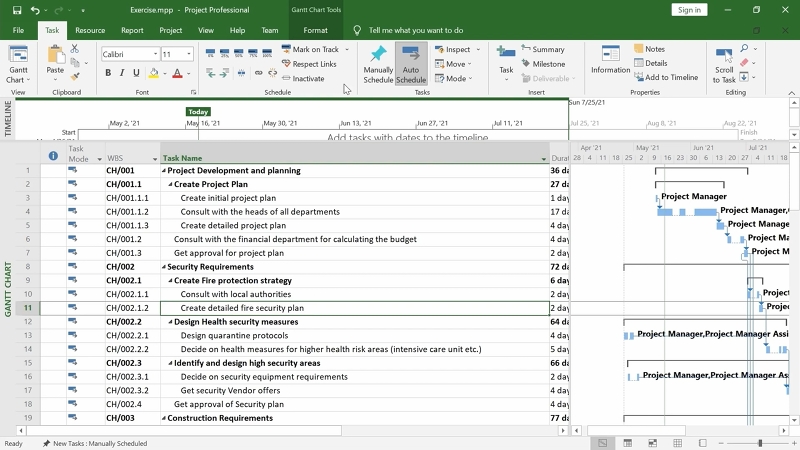Toggle Auto Schedule mode
The width and height of the screenshot is (800, 450).
click(x=411, y=64)
